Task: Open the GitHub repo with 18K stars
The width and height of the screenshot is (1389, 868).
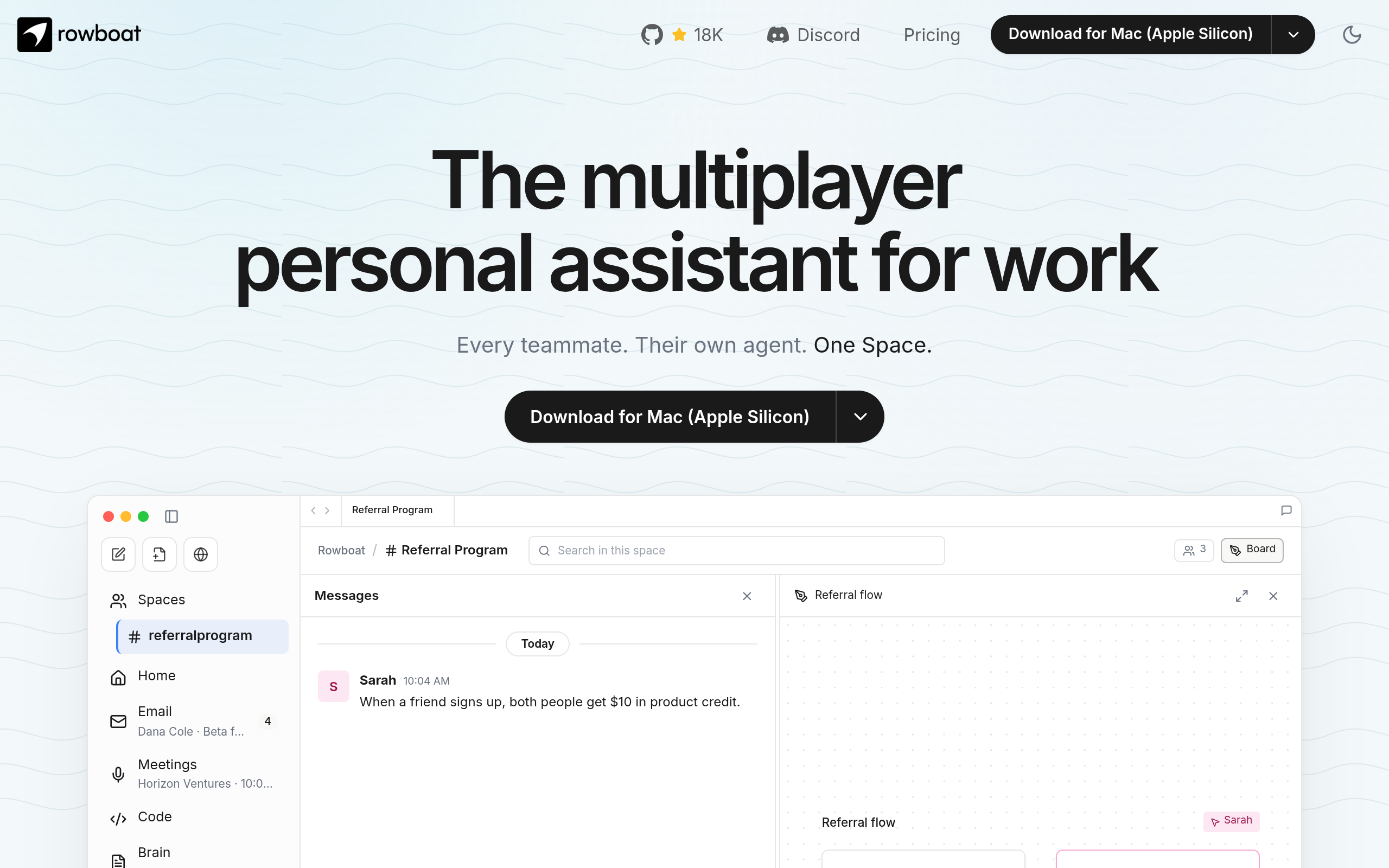Action: pos(682,35)
